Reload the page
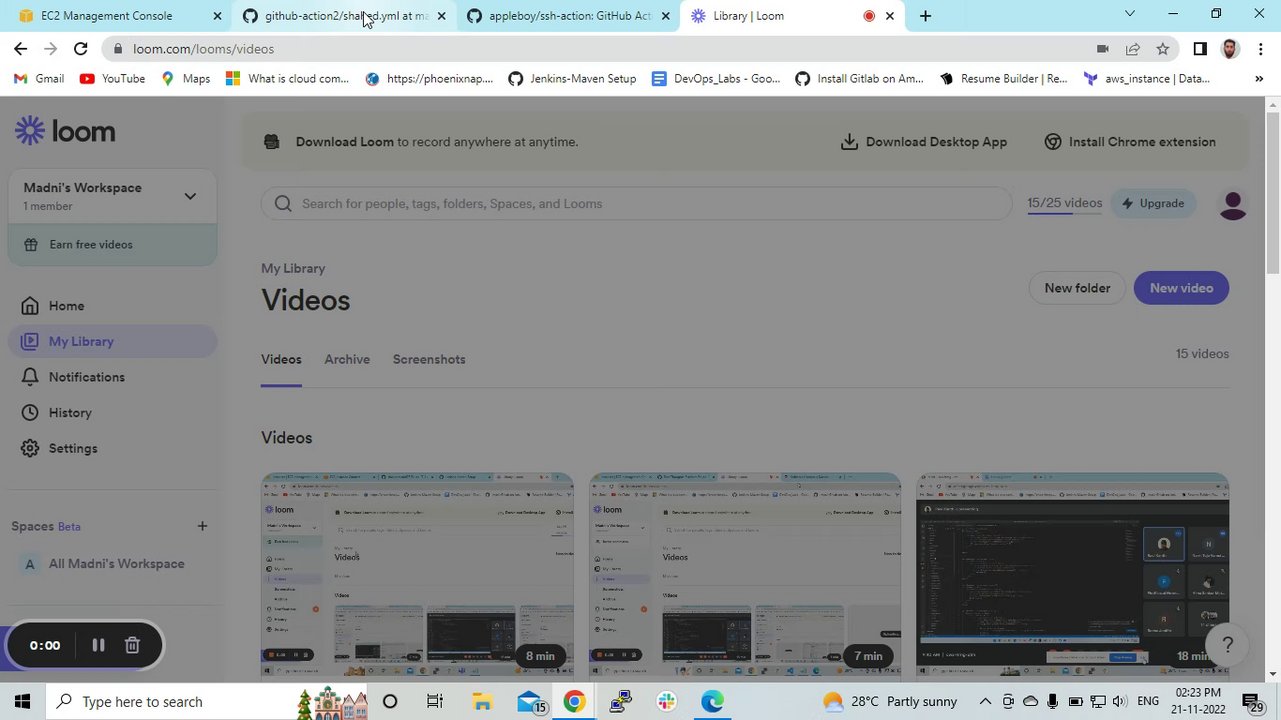1281x720 pixels. [81, 49]
